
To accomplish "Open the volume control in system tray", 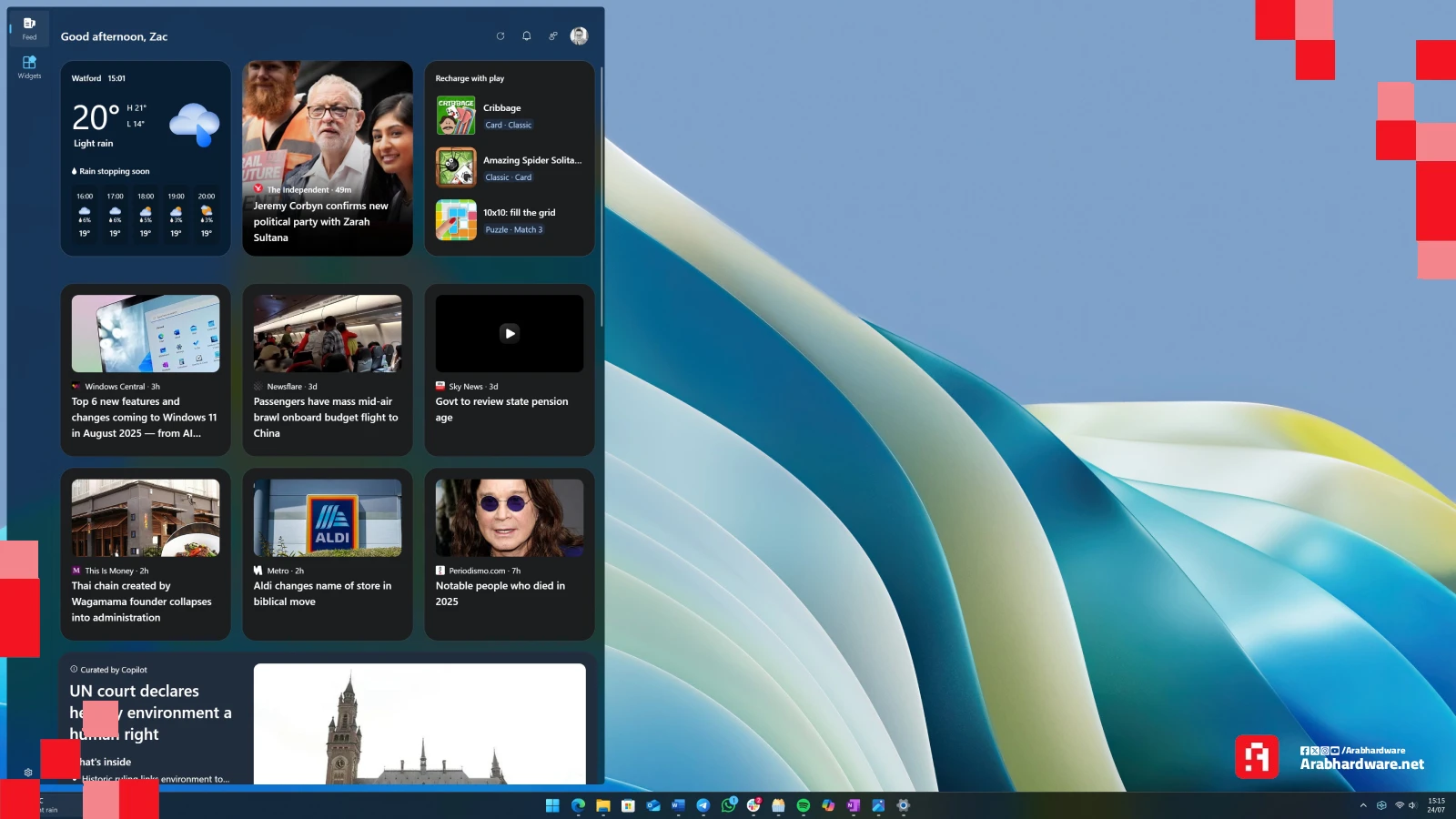I will point(1412,805).
